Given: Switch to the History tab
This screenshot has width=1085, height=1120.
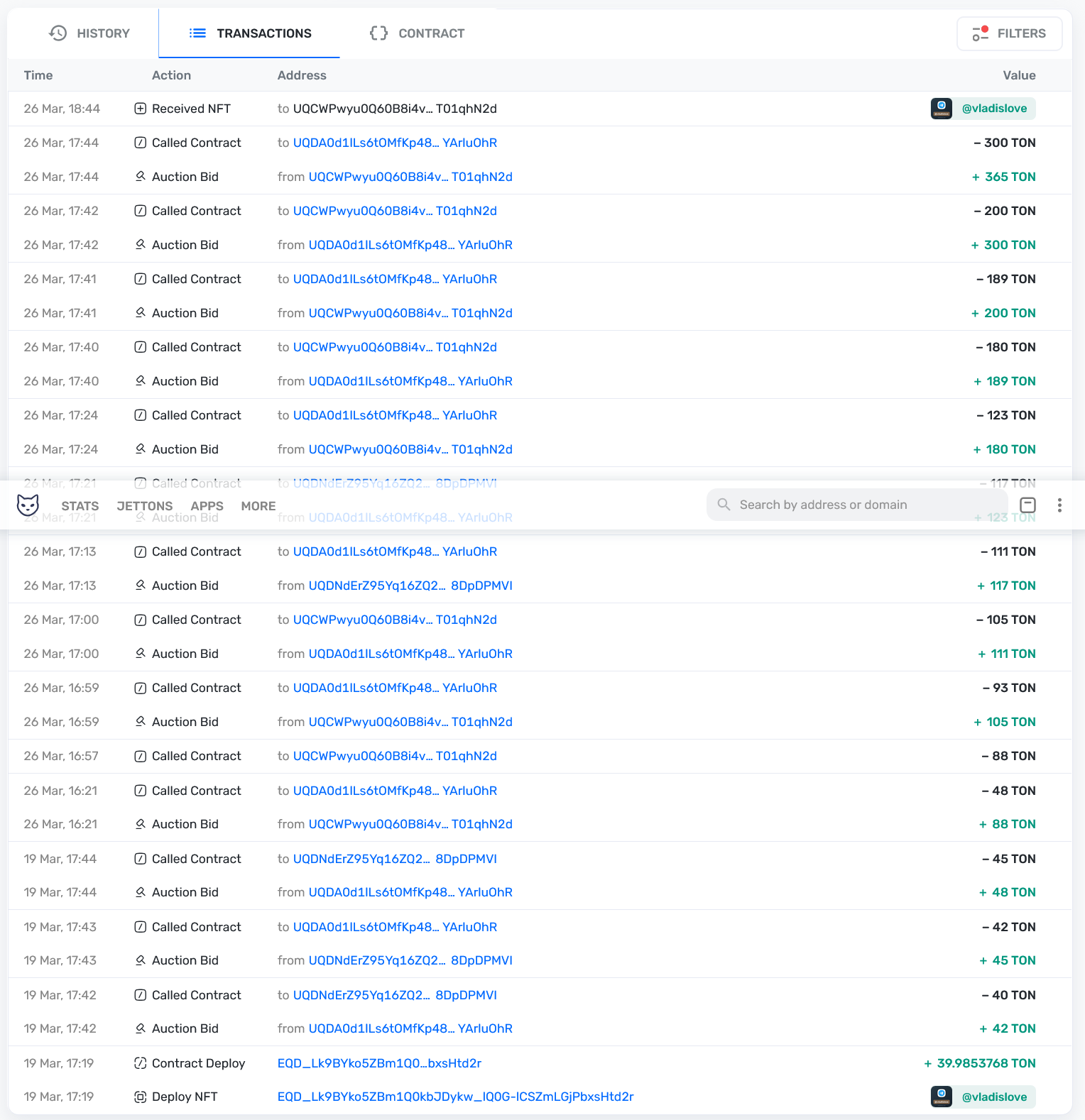Looking at the screenshot, I should [x=89, y=33].
